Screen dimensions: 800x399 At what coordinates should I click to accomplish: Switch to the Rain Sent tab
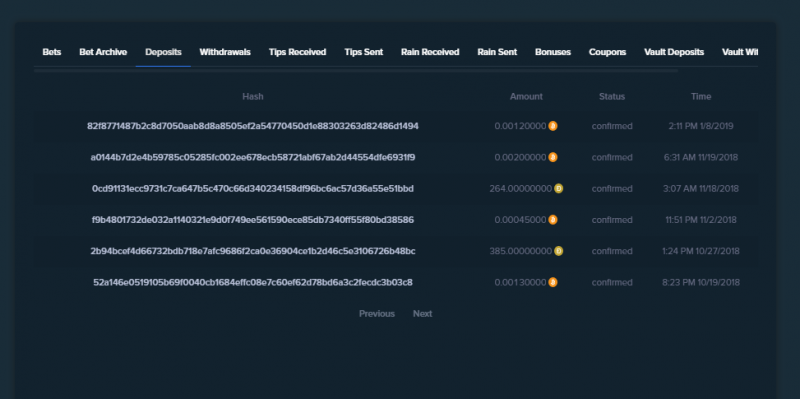pyautogui.click(x=497, y=52)
